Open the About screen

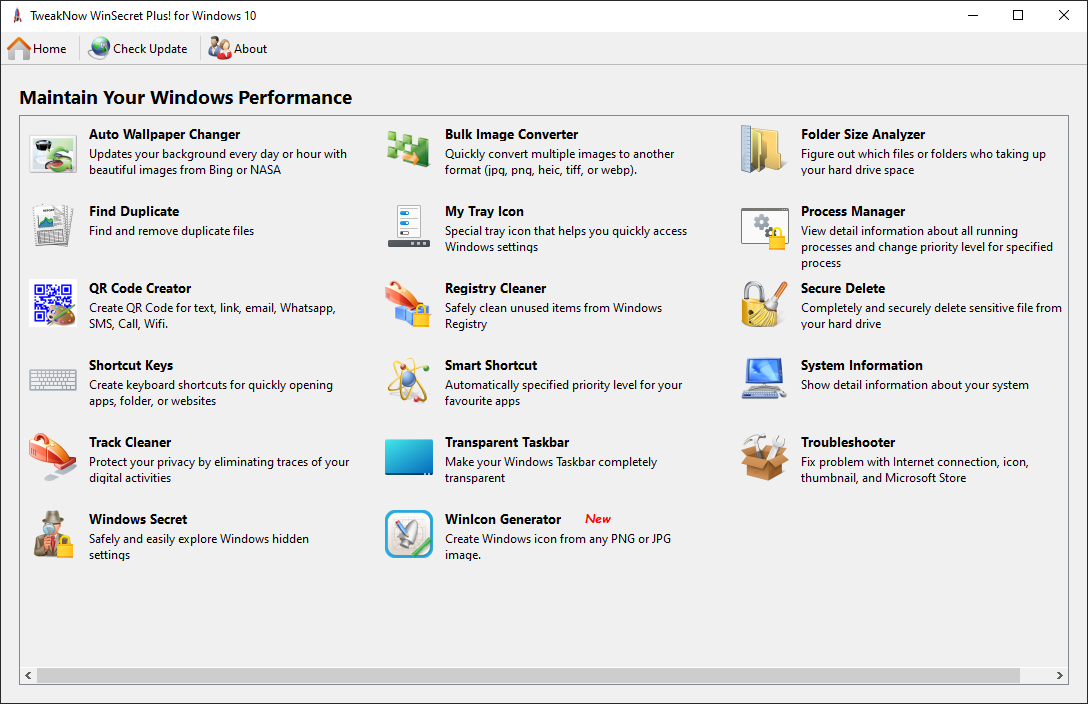[x=237, y=48]
